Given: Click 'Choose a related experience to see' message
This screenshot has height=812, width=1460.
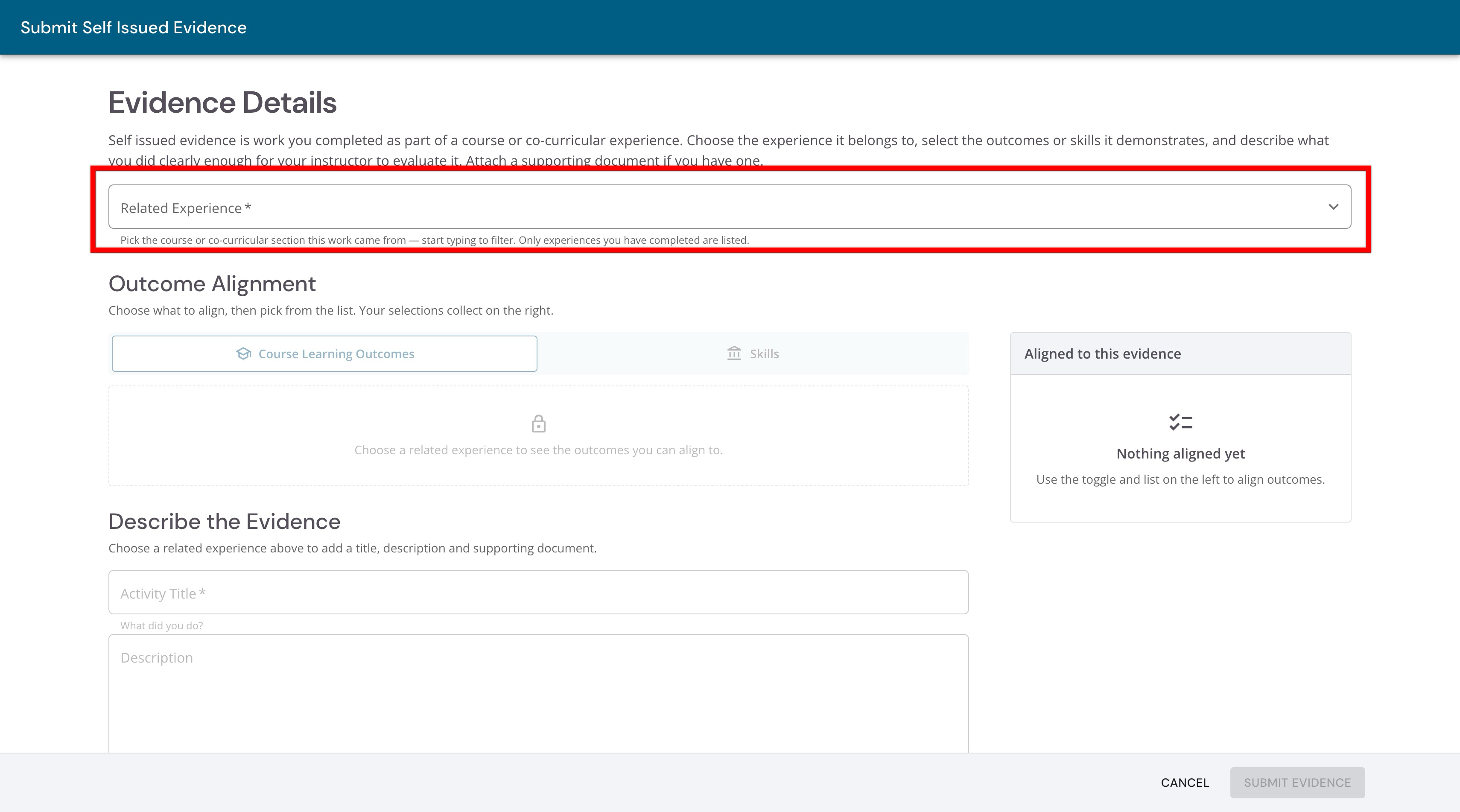Looking at the screenshot, I should pos(538,450).
